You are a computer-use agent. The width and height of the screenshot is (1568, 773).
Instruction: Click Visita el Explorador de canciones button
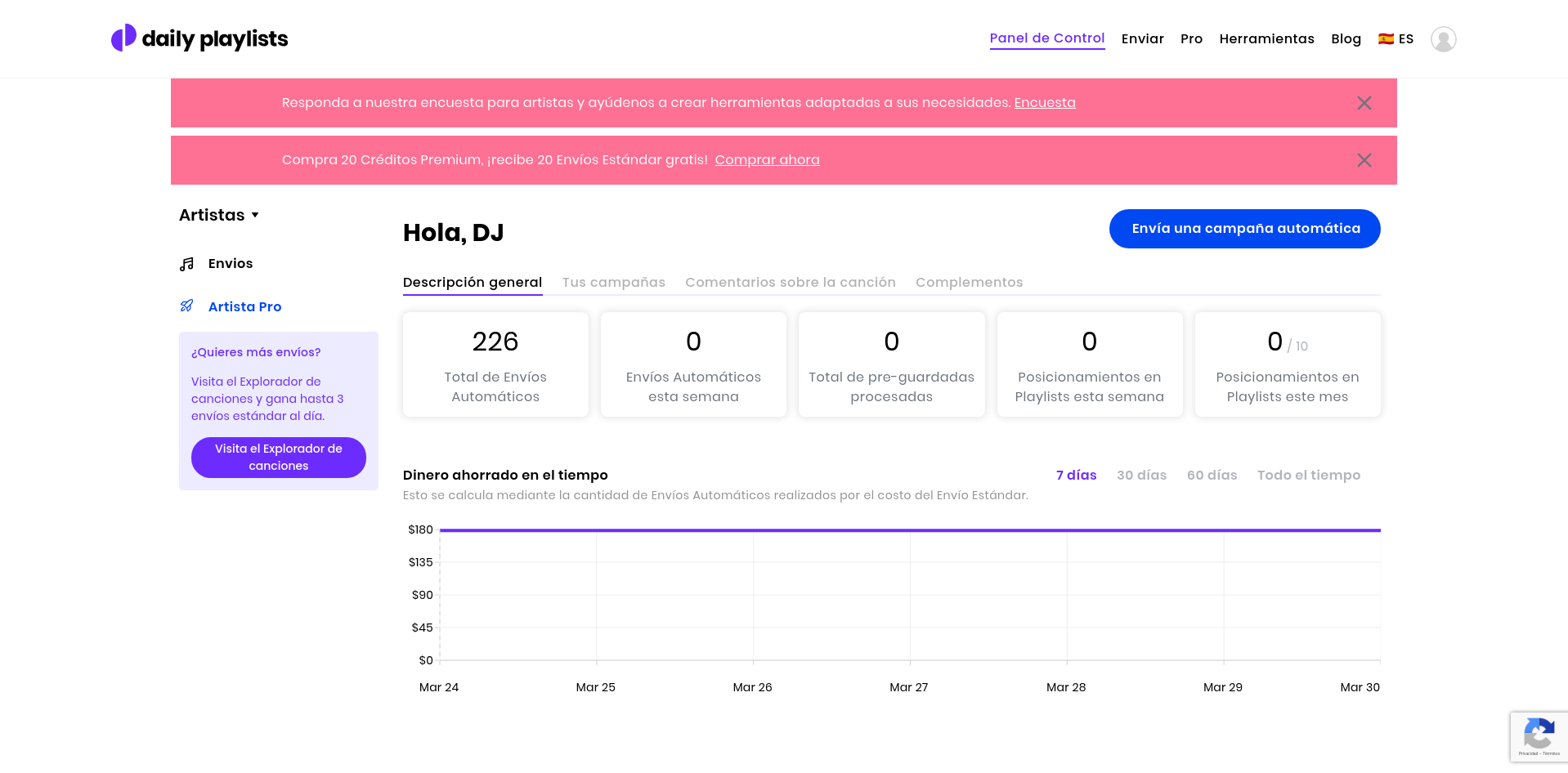[278, 458]
